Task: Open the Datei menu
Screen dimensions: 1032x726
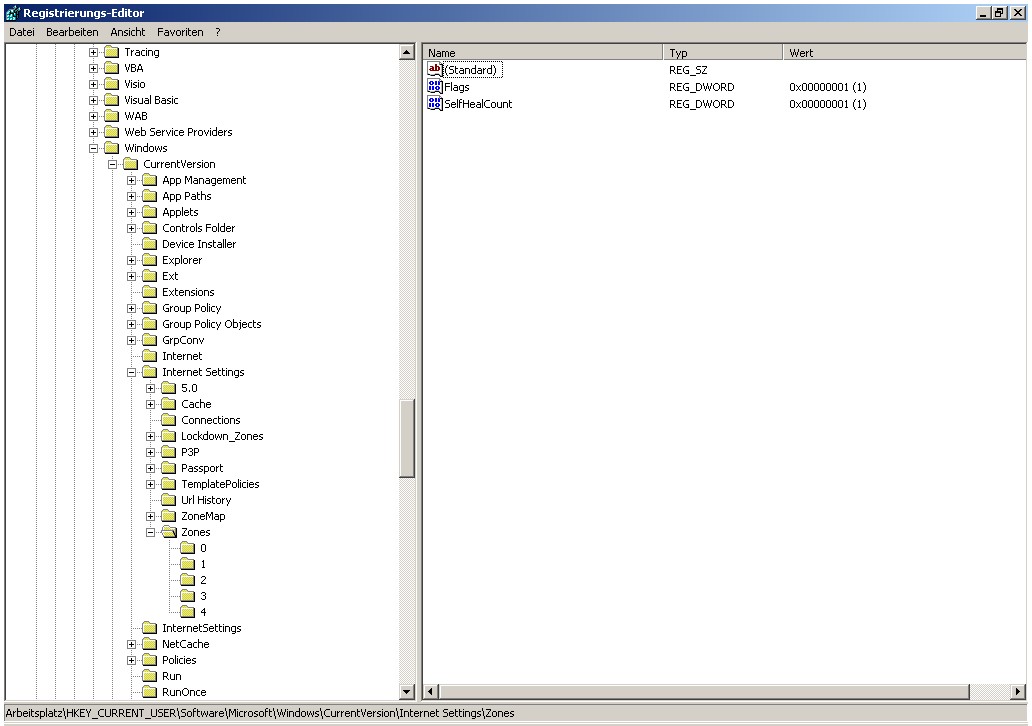Action: pos(22,32)
